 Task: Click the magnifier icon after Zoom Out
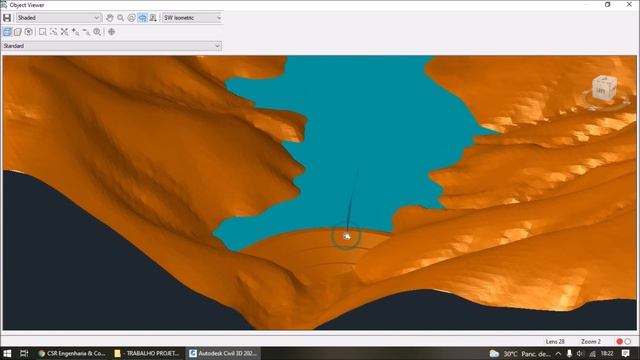click(97, 31)
